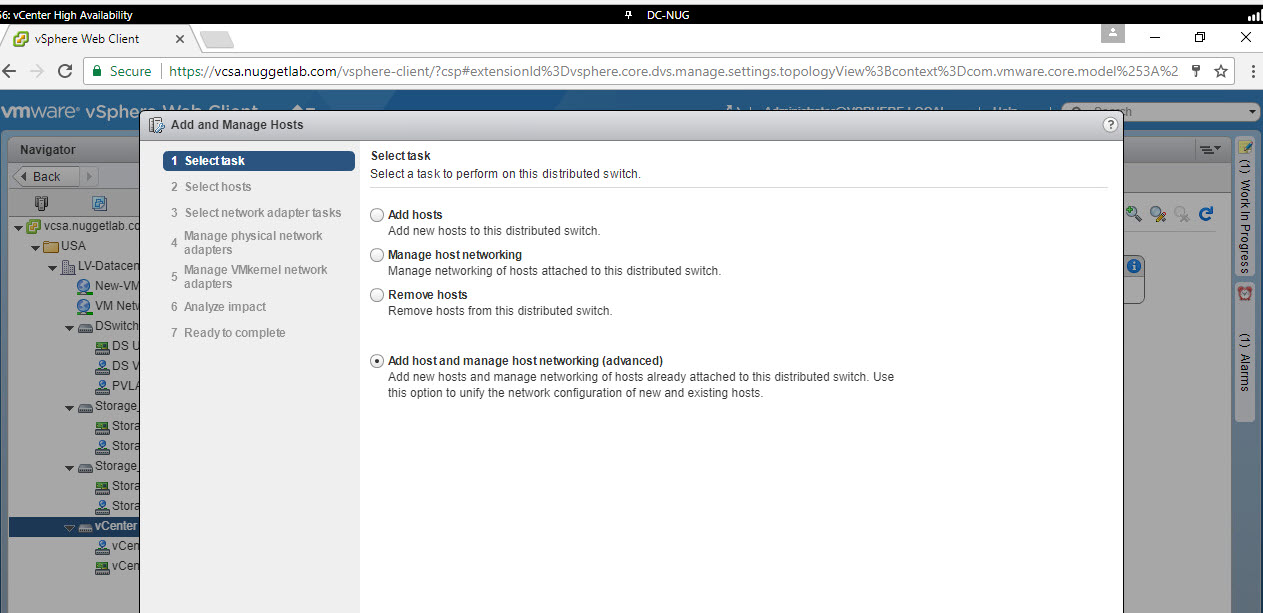Select the Remove hosts radio button
This screenshot has height=613, width=1263.
[x=377, y=295]
